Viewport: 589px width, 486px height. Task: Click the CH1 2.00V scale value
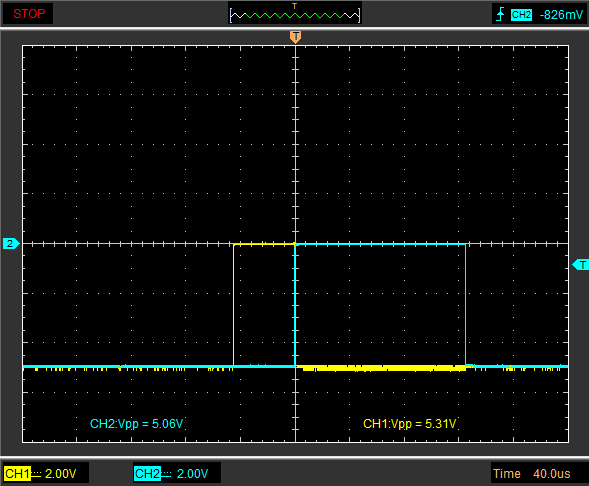pos(60,474)
